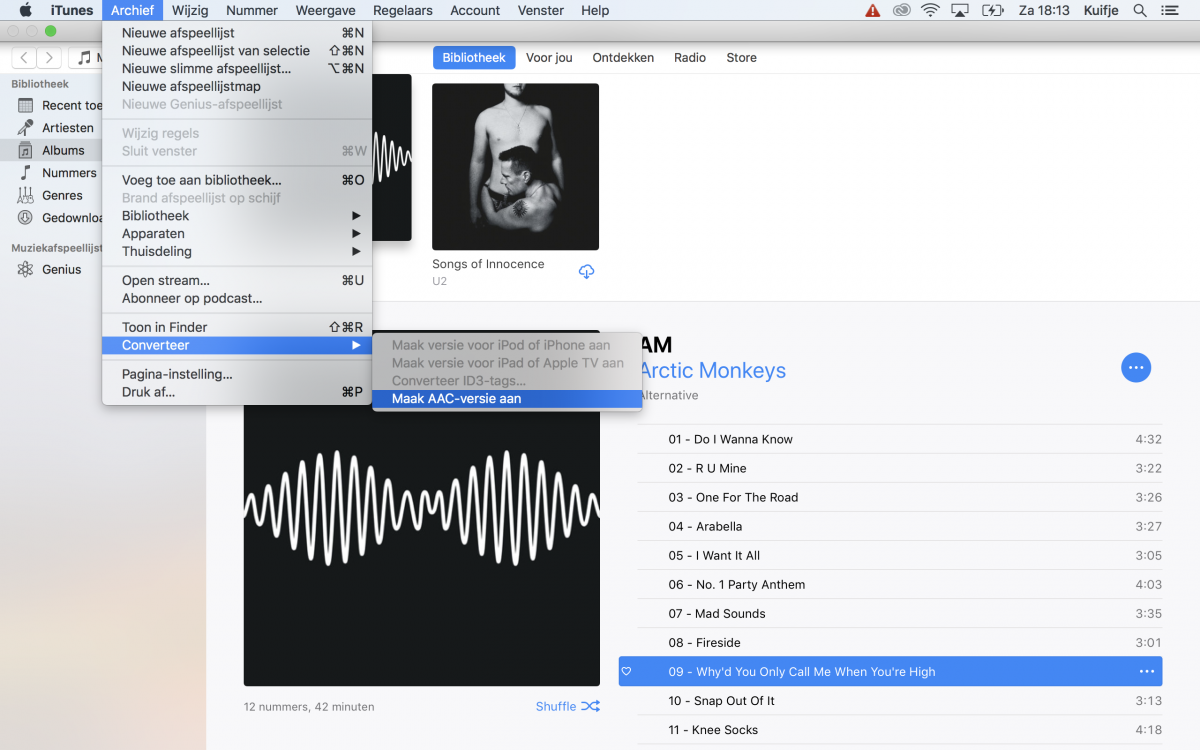Click the Albums sidebar icon
Viewport: 1200px width, 750px height.
coord(25,150)
